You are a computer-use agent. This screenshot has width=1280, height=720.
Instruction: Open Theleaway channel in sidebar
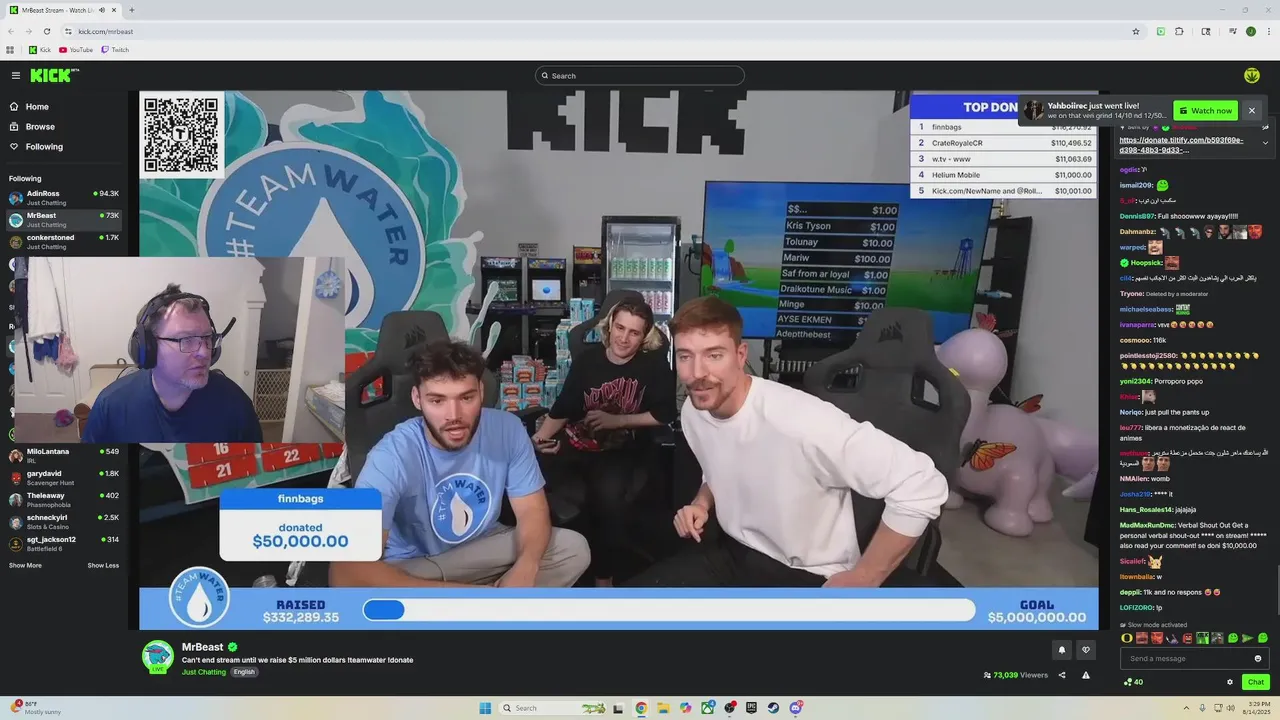[64, 499]
